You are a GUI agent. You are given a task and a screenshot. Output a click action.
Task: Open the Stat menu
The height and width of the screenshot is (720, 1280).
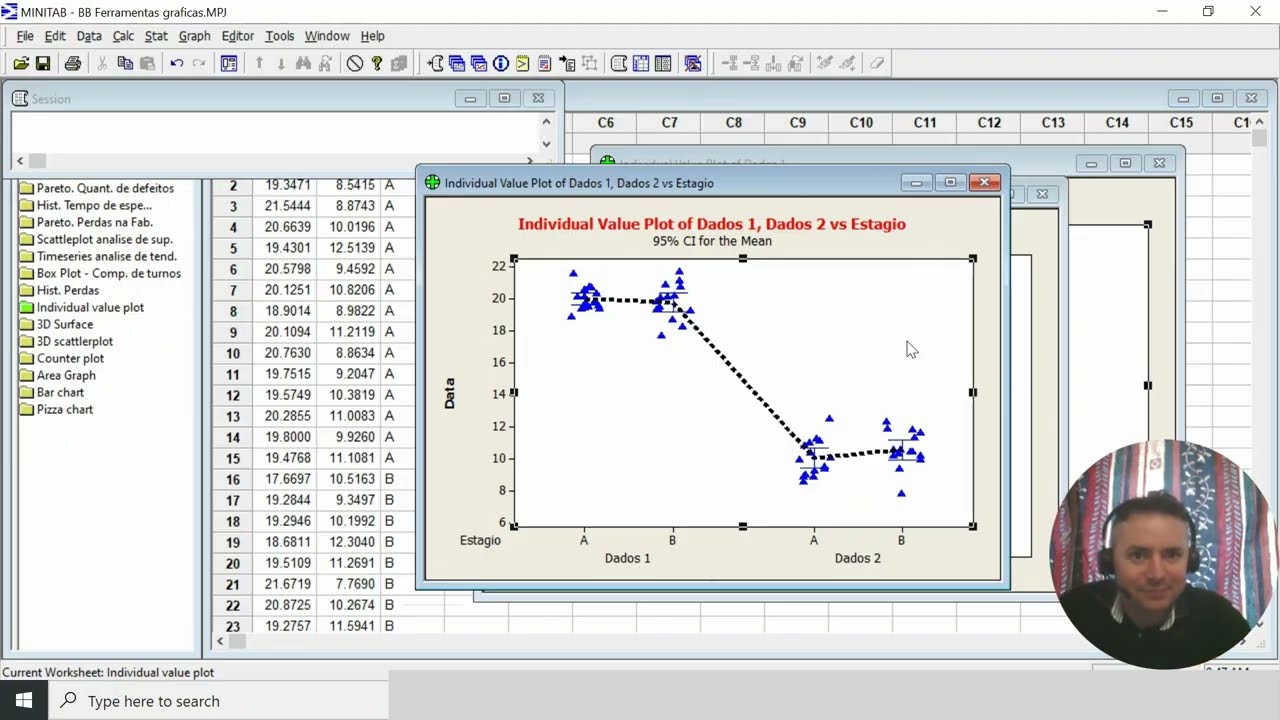tap(156, 36)
